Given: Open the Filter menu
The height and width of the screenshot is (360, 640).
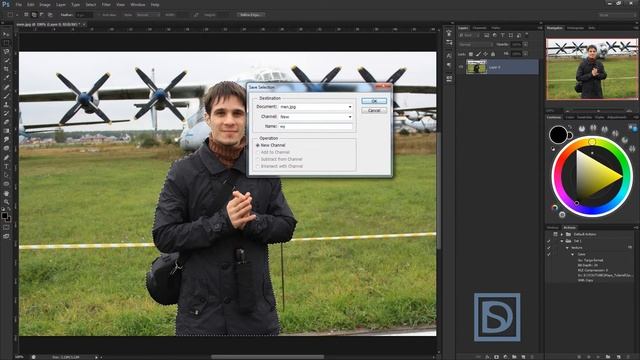Looking at the screenshot, I should pyautogui.click(x=106, y=4).
